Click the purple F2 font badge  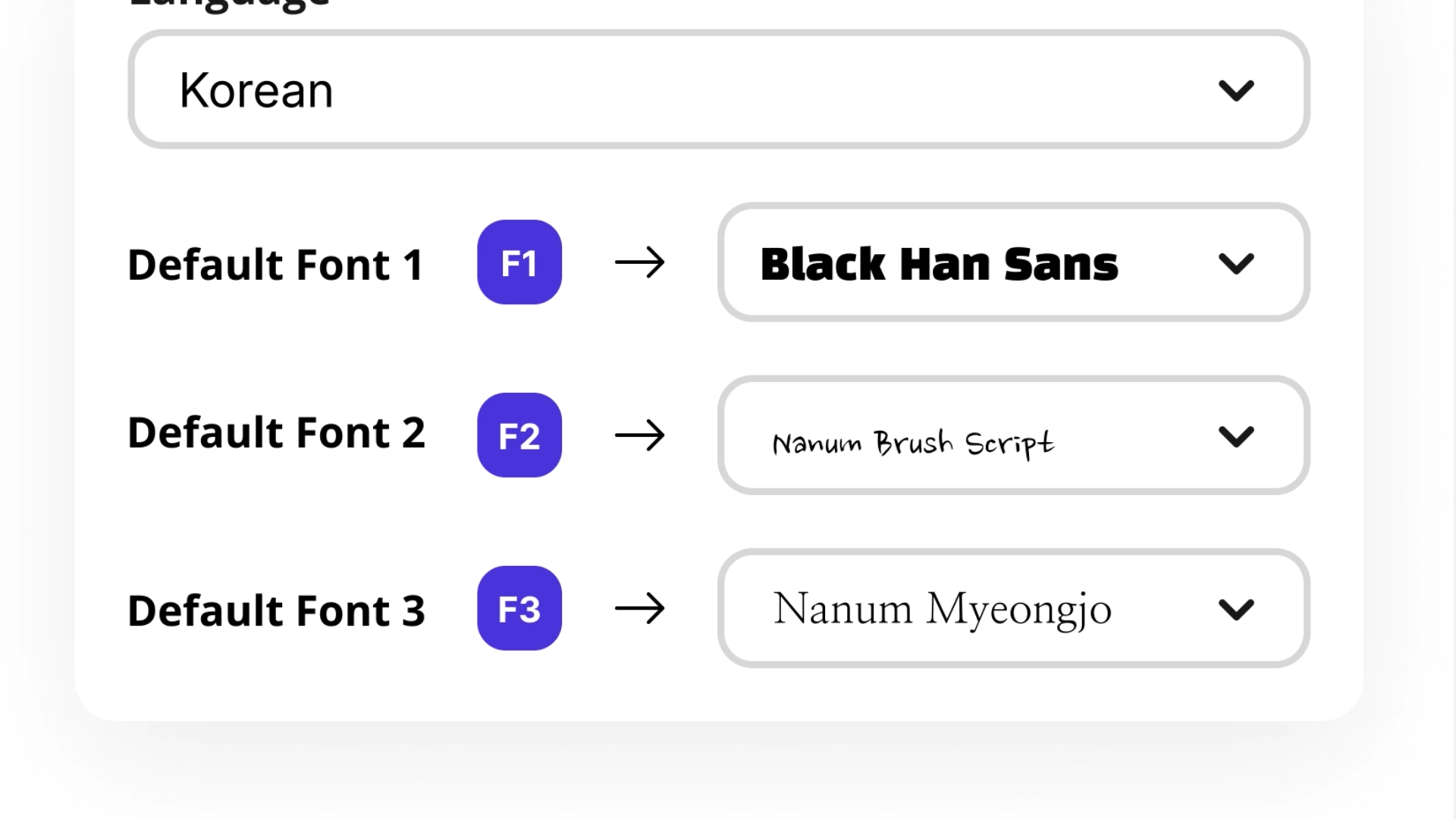pyautogui.click(x=519, y=435)
